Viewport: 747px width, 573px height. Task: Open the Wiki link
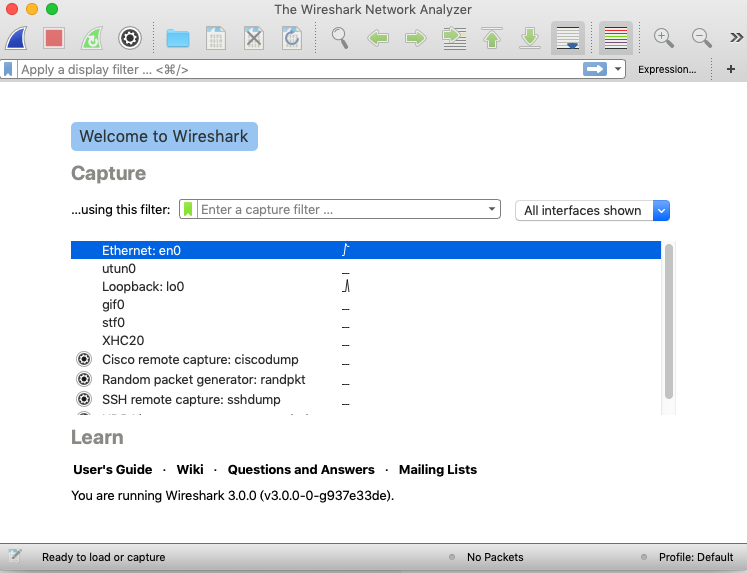click(190, 470)
